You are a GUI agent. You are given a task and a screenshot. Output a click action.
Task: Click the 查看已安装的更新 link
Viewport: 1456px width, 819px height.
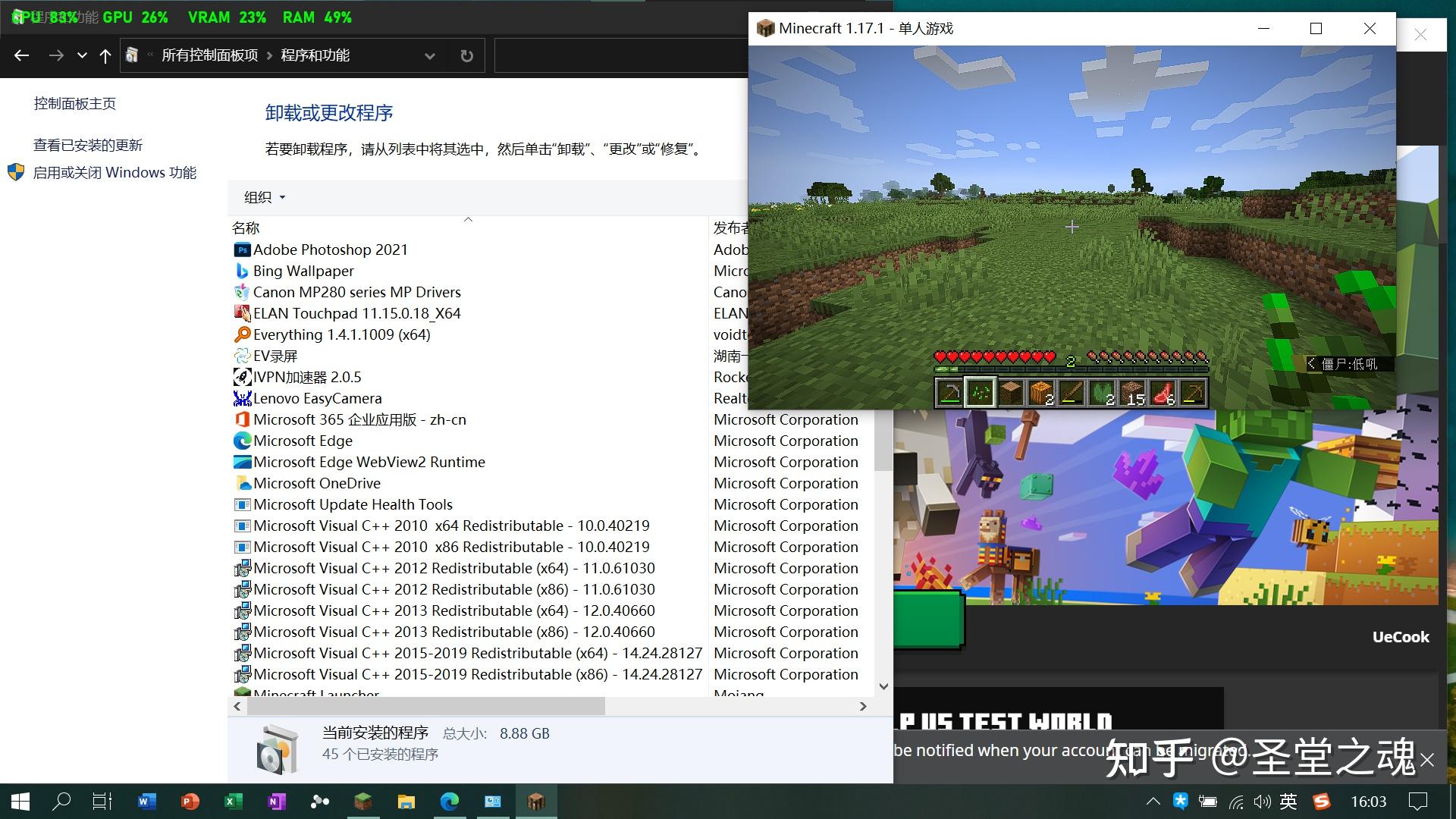coord(89,145)
